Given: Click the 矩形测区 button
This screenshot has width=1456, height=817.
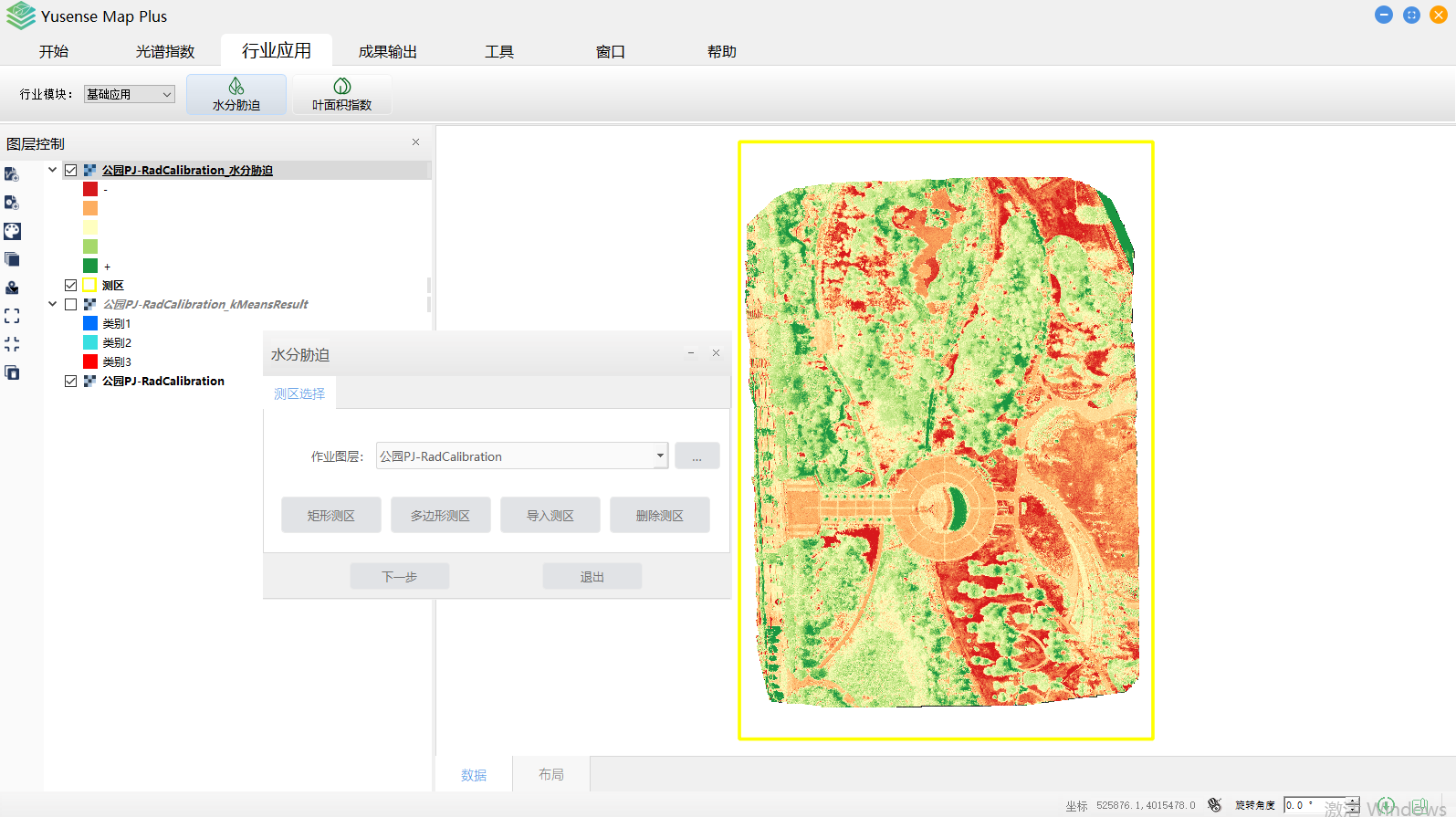Looking at the screenshot, I should [x=330, y=516].
